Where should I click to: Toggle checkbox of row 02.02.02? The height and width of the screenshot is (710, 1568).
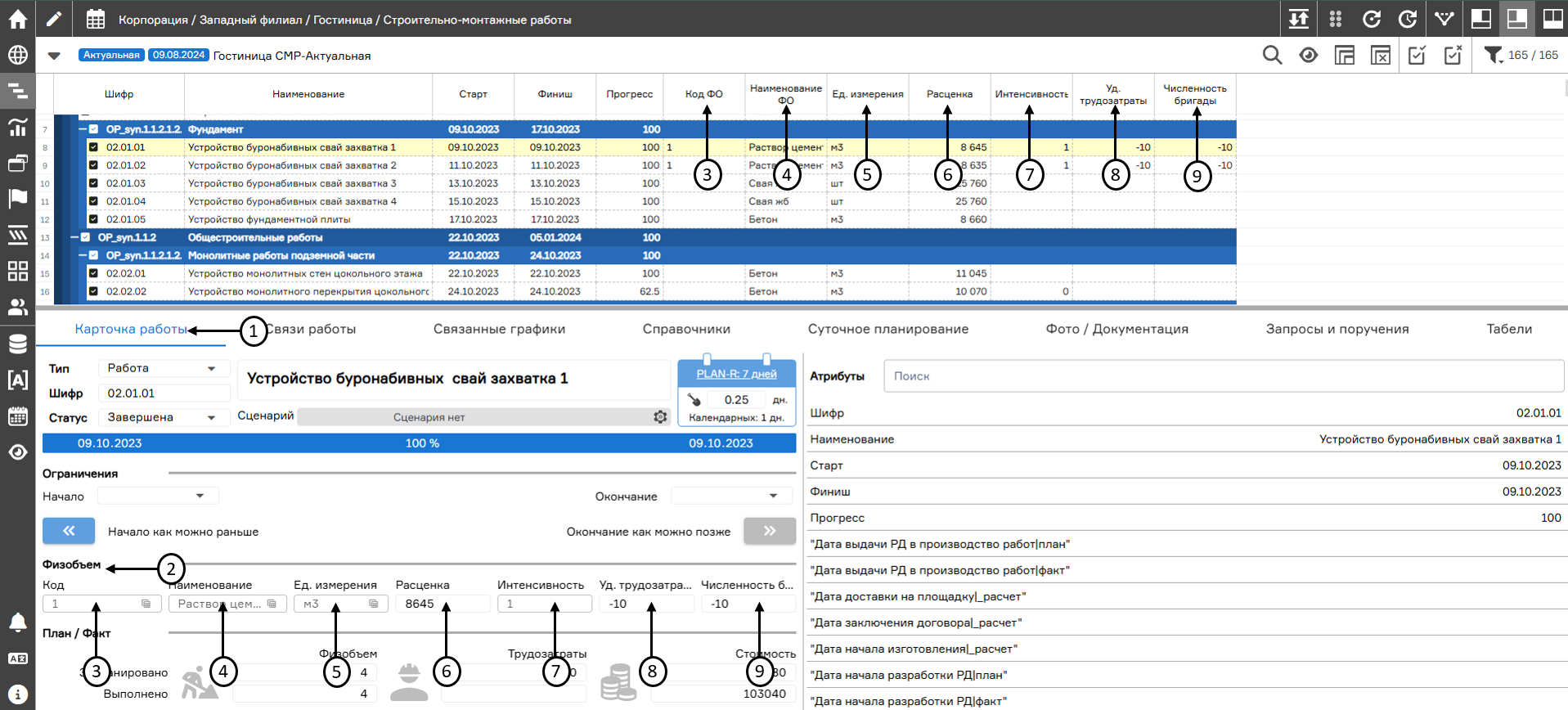click(x=93, y=291)
